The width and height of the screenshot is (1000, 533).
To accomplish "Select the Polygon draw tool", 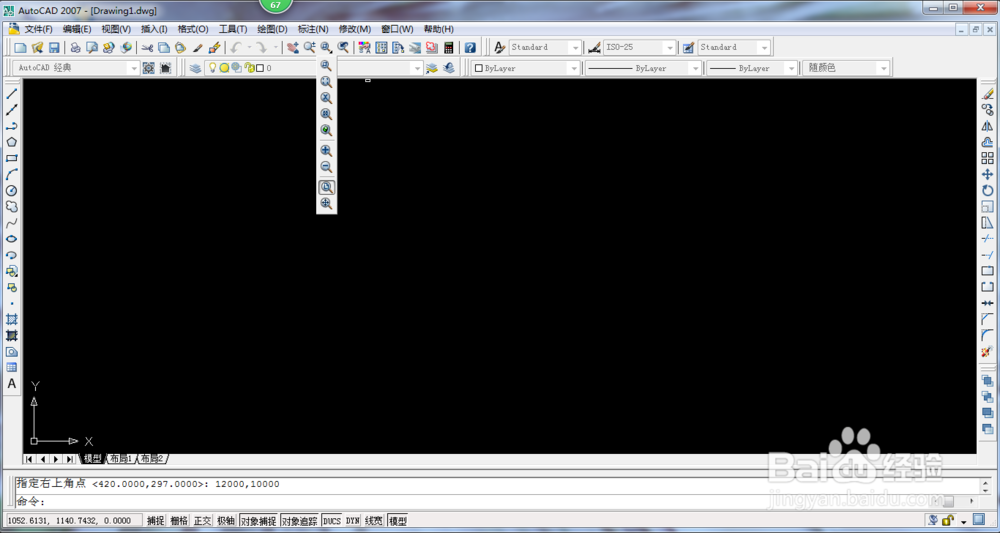I will [11, 142].
